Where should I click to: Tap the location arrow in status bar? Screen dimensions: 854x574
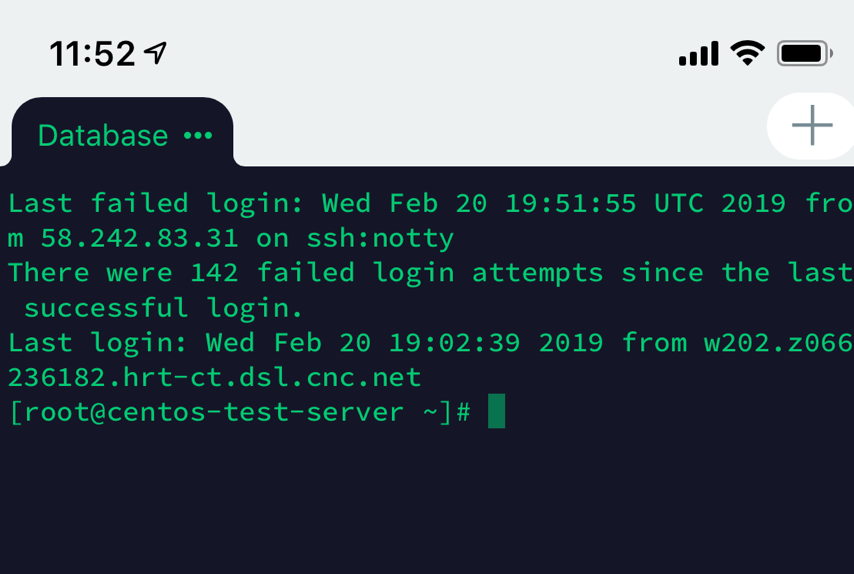click(156, 53)
